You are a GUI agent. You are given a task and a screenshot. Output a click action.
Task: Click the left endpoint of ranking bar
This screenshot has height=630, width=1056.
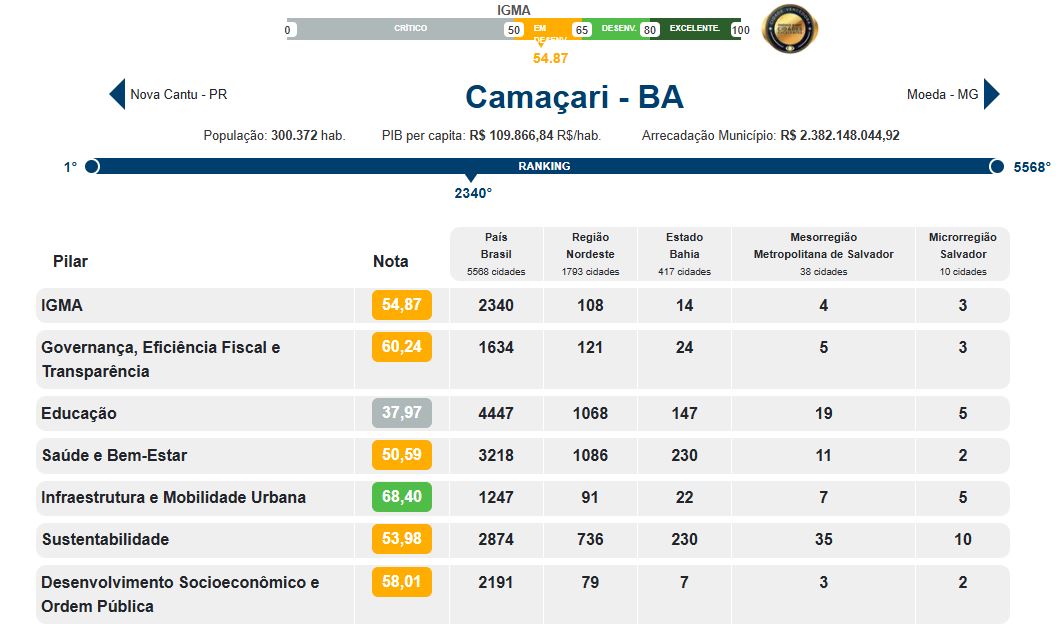(92, 166)
